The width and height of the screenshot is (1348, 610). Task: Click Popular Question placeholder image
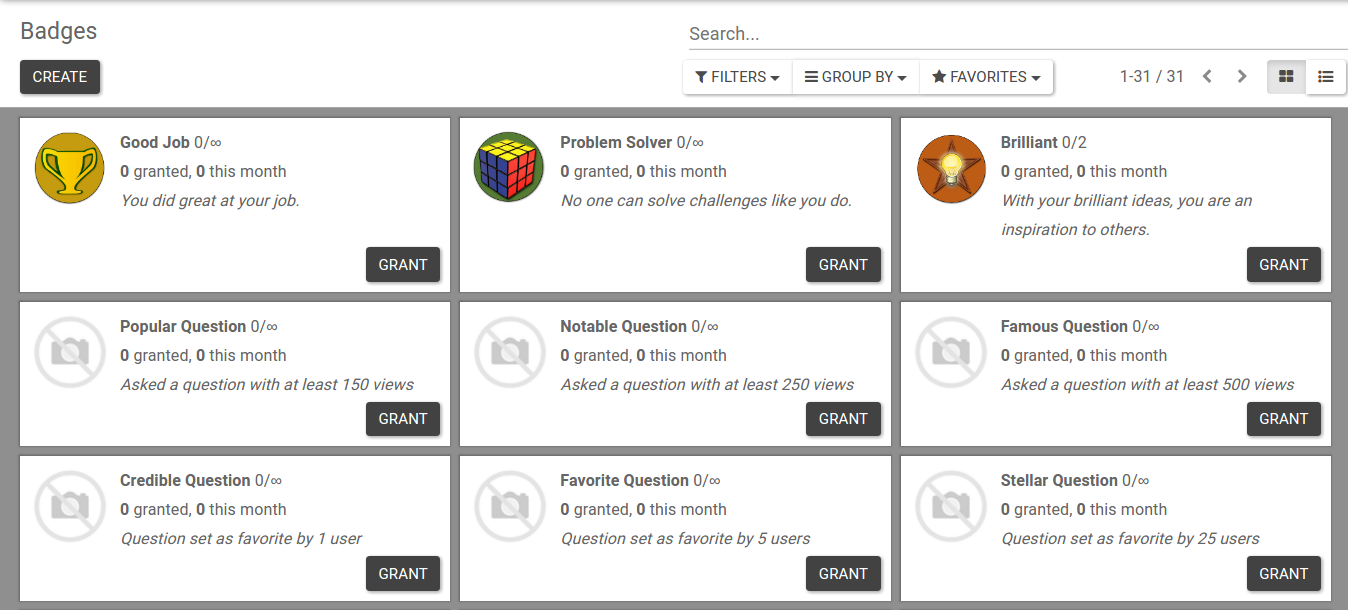coord(69,352)
